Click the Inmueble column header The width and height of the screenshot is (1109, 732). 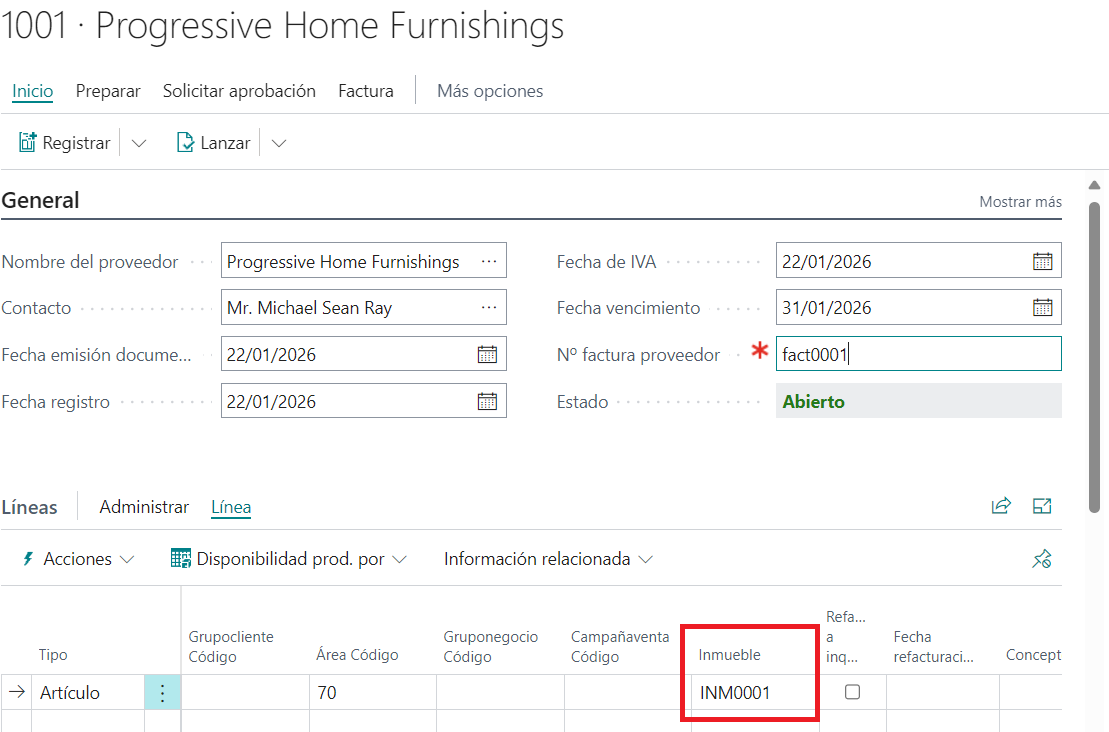730,655
